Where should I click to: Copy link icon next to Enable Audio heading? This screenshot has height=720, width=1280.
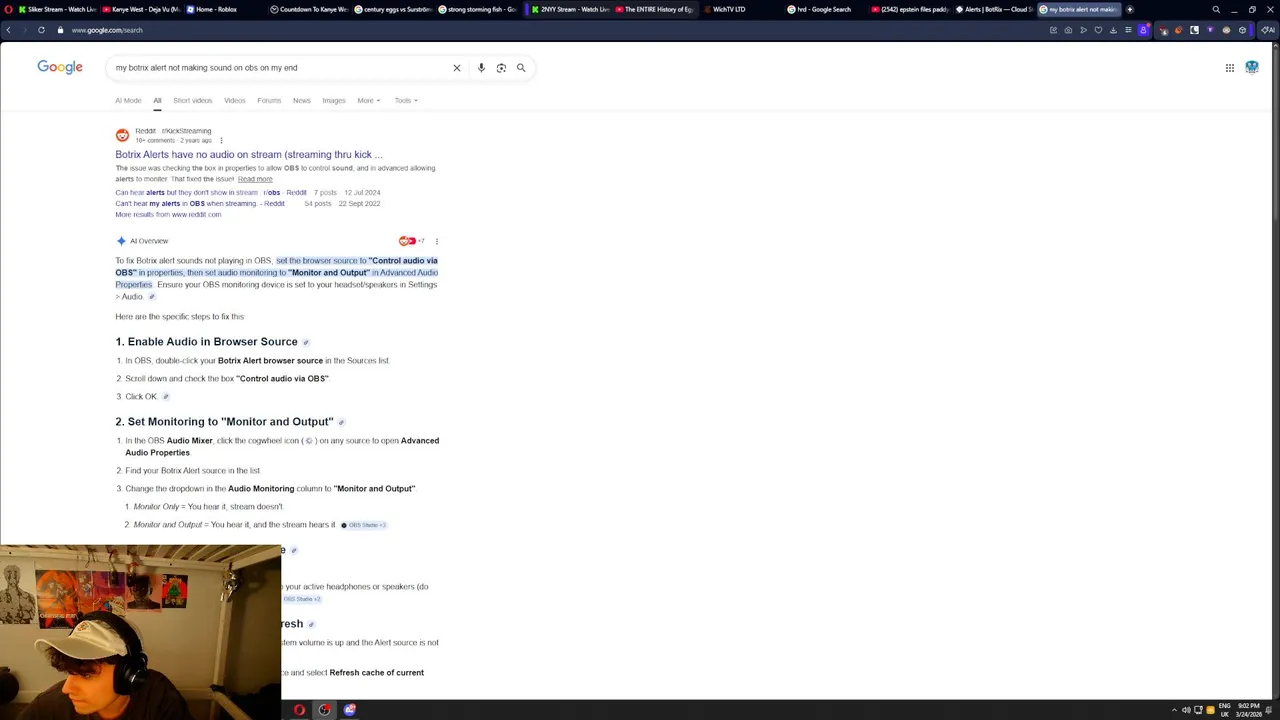pyautogui.click(x=306, y=342)
